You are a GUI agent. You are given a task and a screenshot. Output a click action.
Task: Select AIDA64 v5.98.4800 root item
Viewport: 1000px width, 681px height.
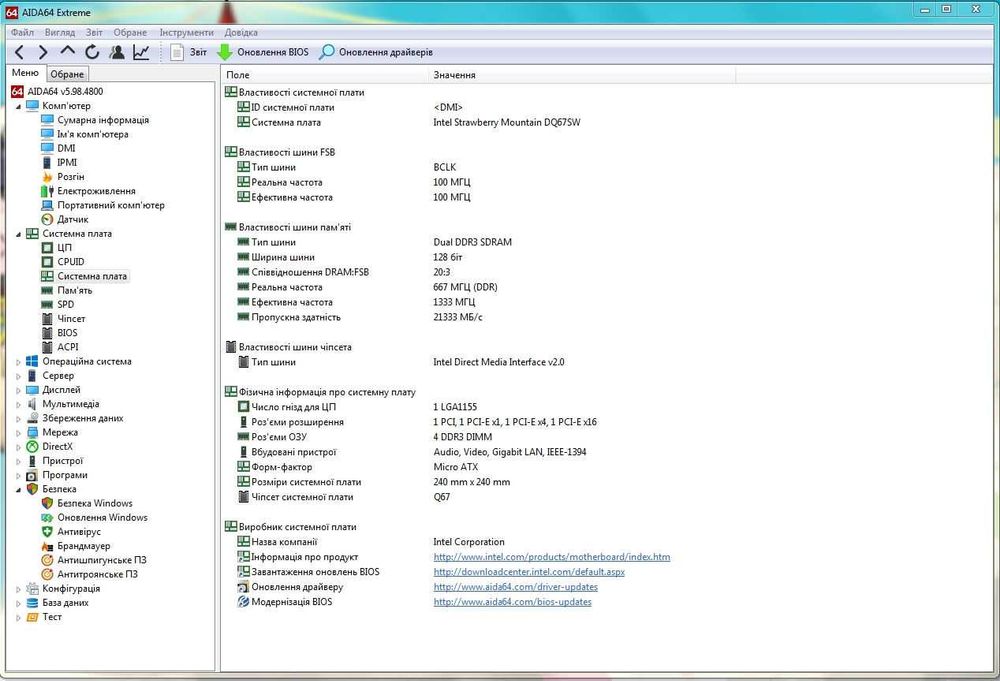coord(57,91)
